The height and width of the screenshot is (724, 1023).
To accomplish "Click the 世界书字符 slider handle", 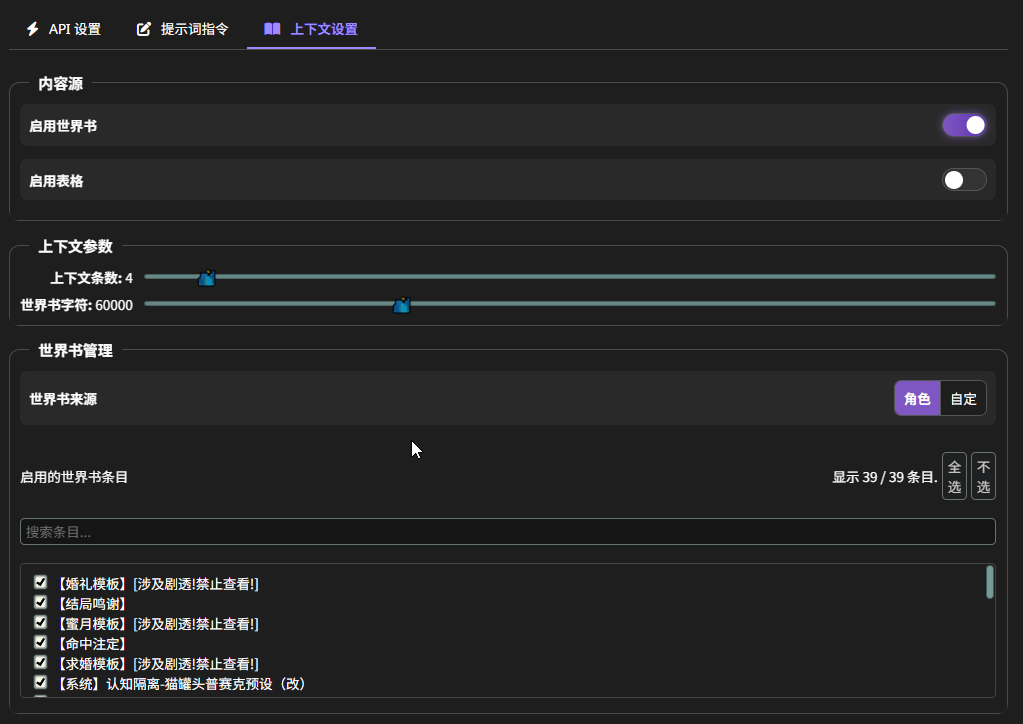I will click(402, 305).
